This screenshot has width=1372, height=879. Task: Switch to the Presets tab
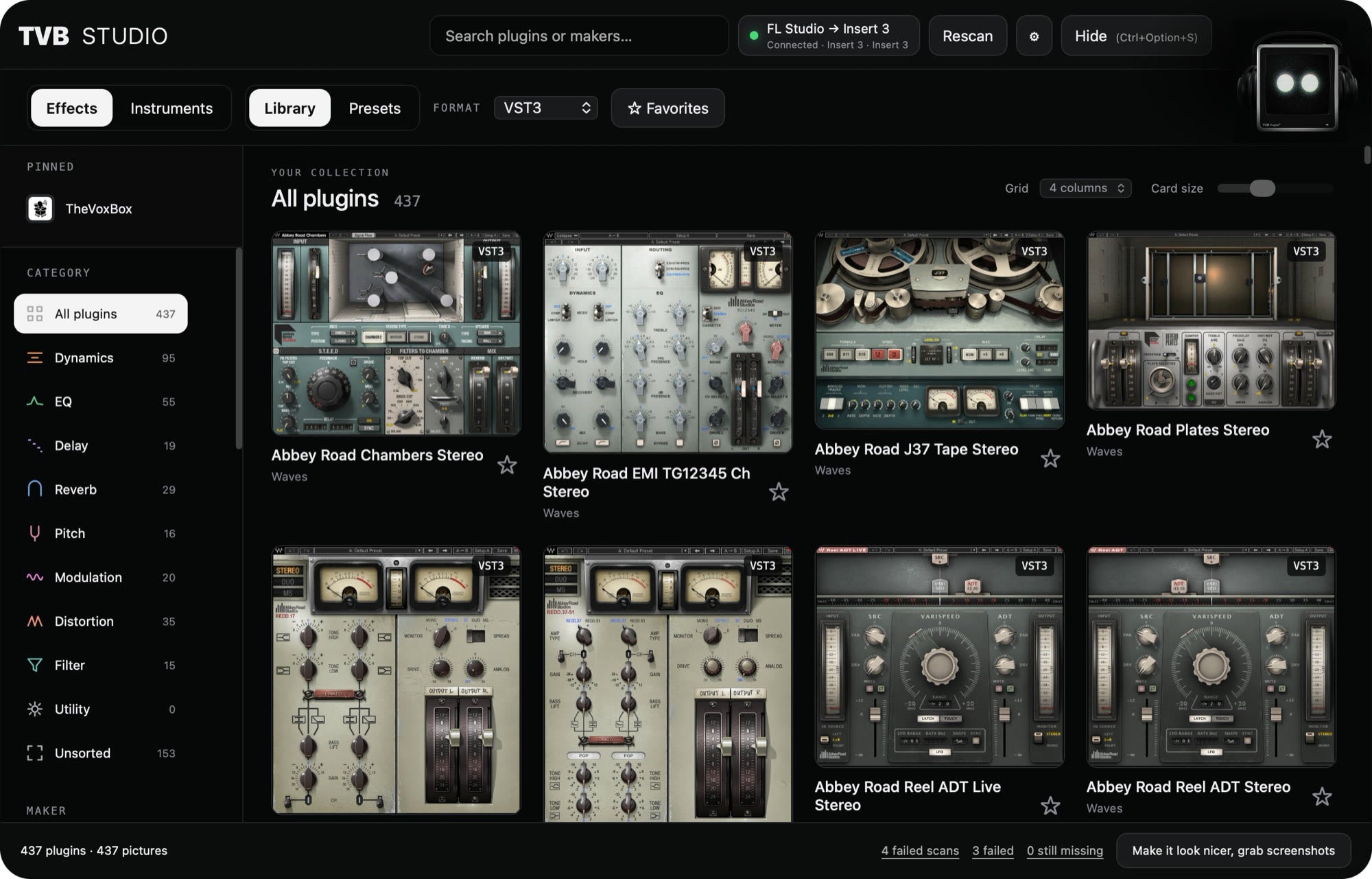coord(375,108)
